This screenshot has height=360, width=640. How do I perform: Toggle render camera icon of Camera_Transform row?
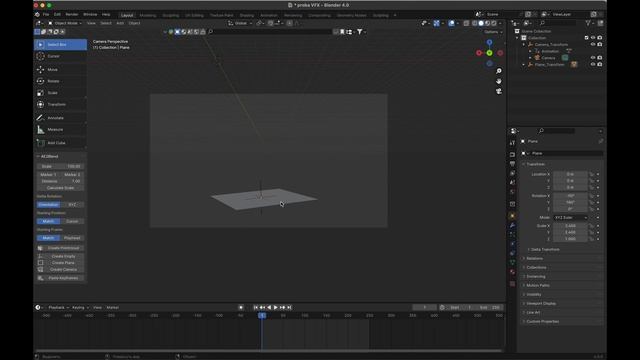click(600, 44)
